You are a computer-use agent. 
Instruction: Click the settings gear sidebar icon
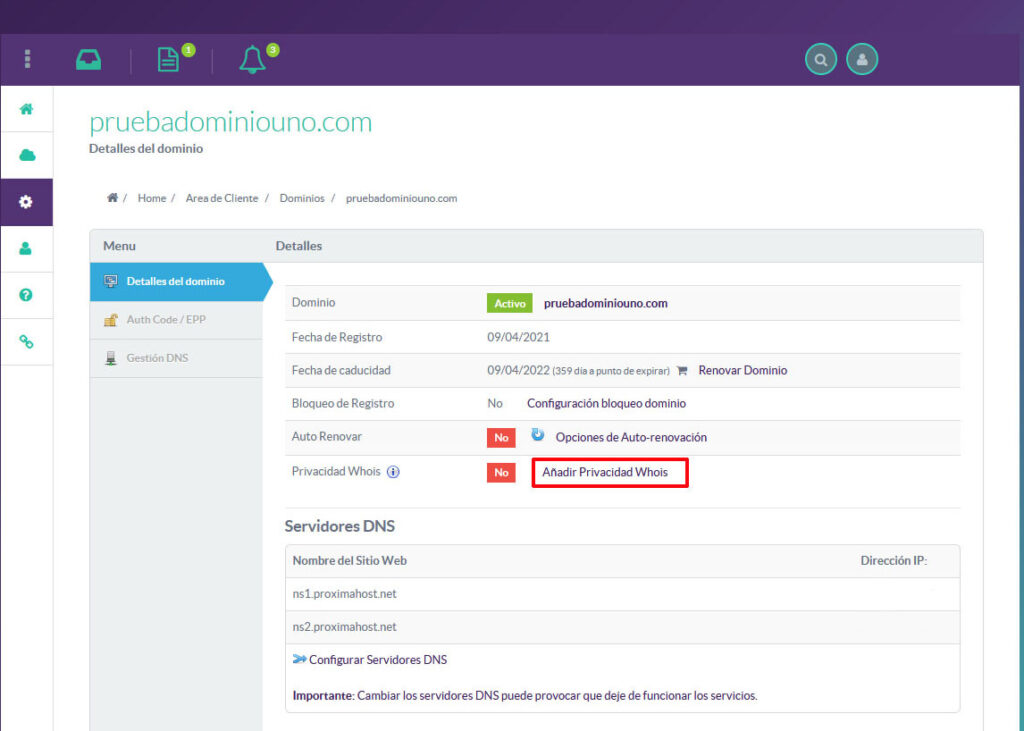tap(27, 202)
